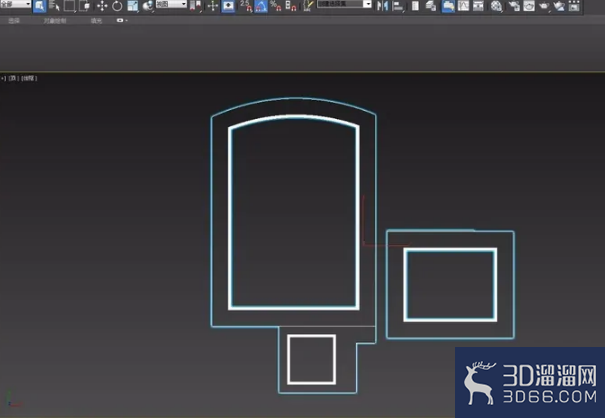The image size is (605, 418).
Task: Open the [线框] viewport shading menu
Action: 29,78
